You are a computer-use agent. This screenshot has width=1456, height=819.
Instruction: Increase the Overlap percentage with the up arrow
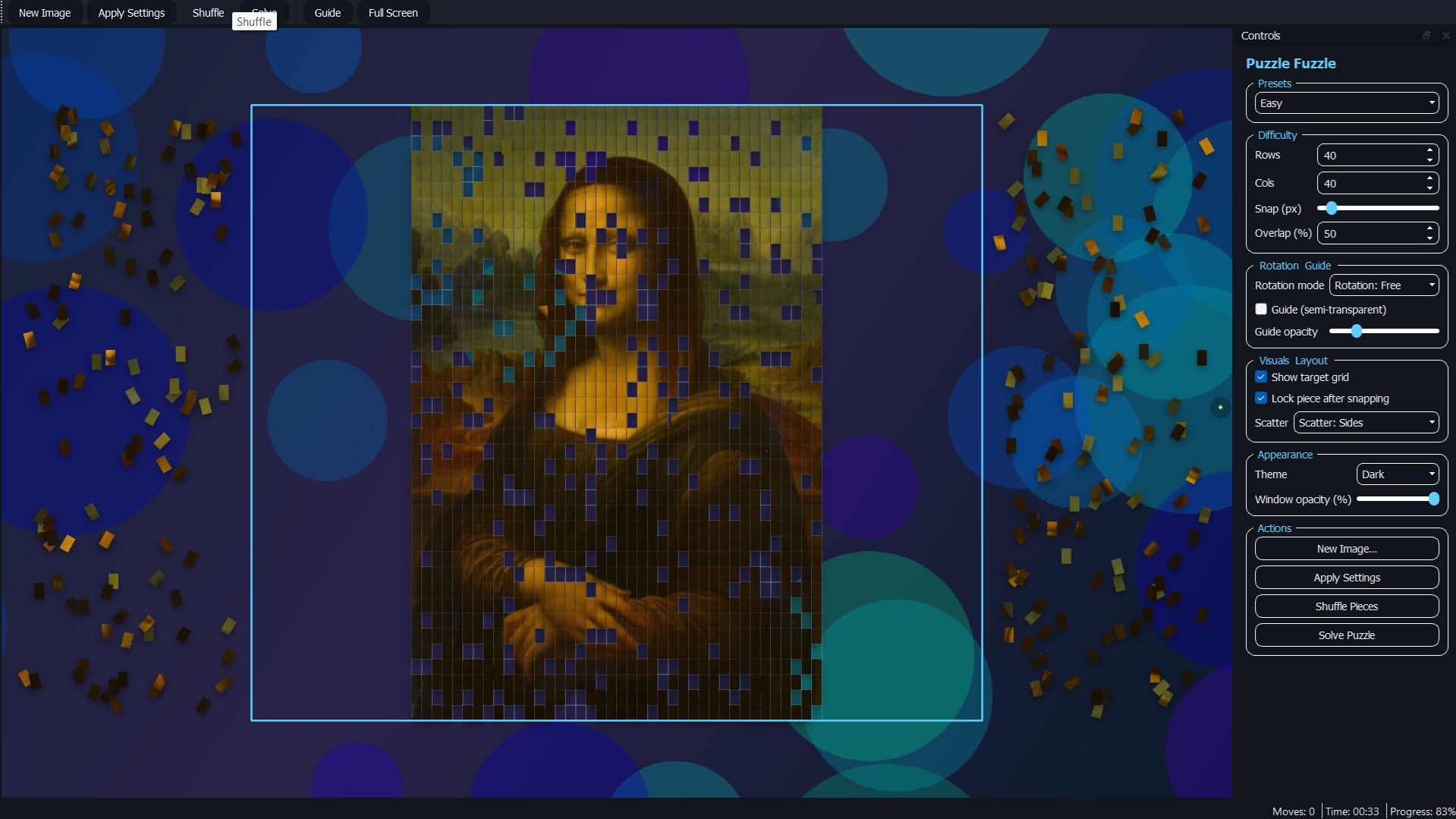point(1429,228)
